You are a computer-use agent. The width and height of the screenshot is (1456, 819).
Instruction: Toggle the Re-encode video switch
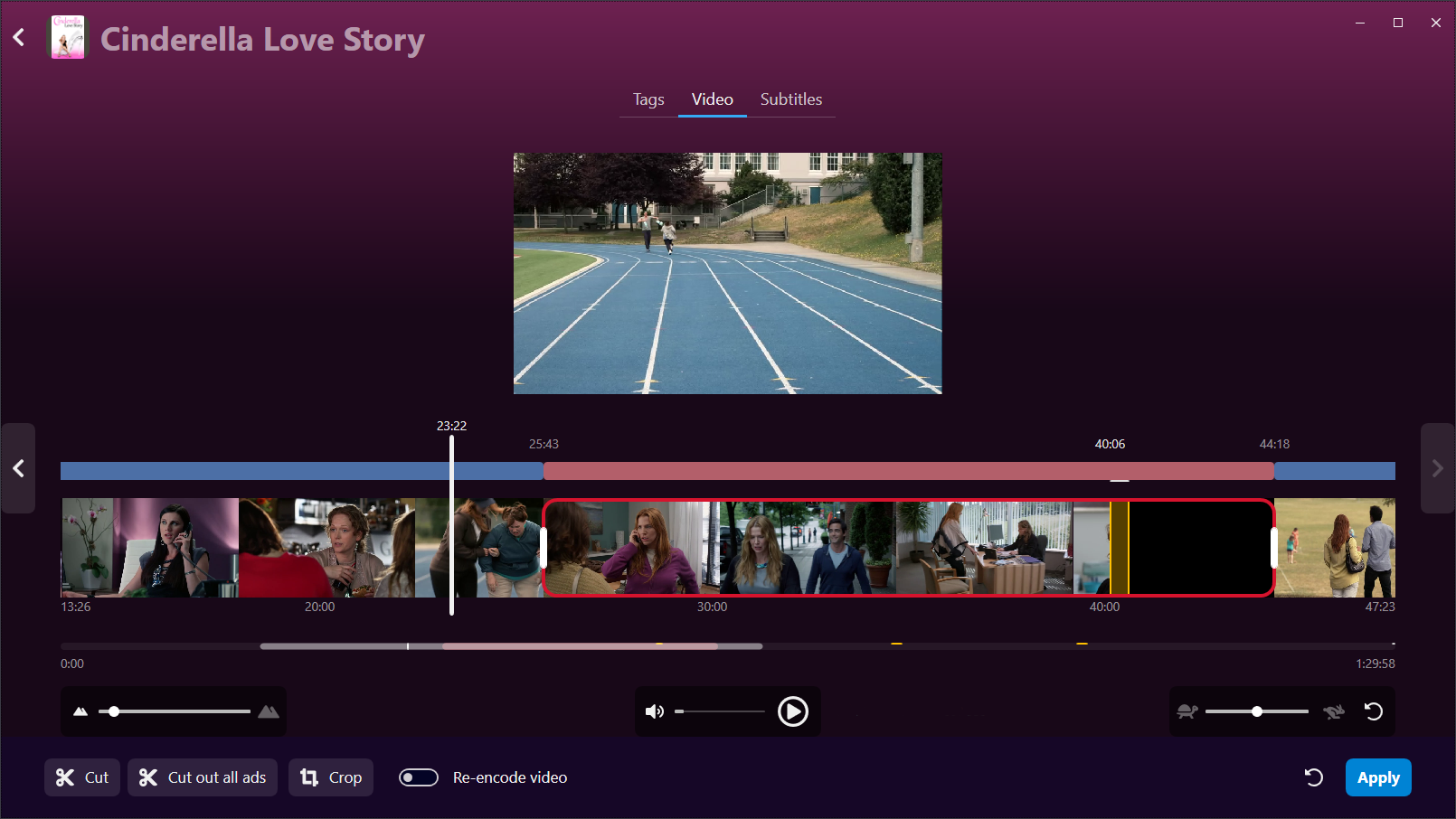(419, 777)
